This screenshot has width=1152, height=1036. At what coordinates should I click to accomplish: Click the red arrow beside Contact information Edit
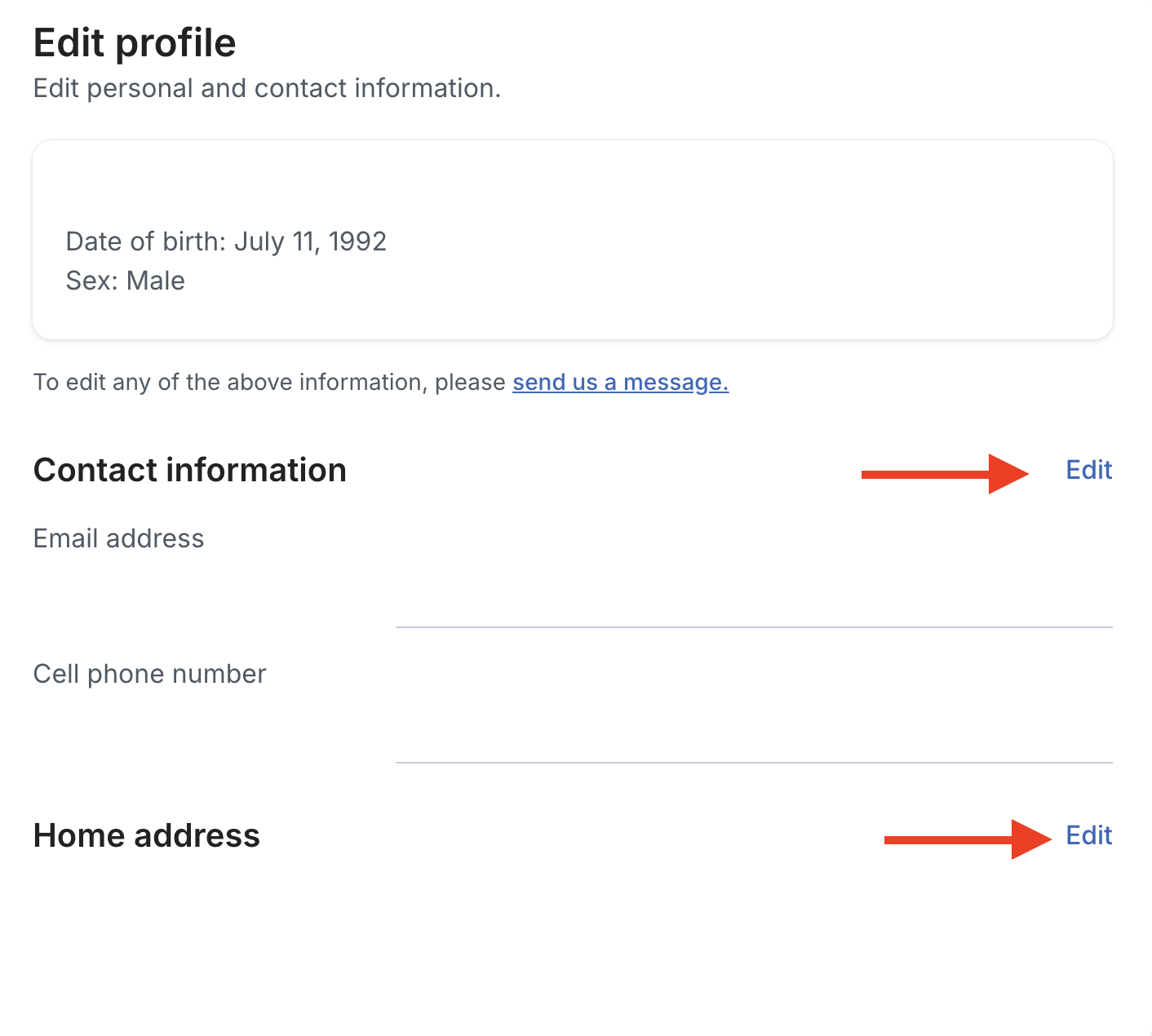click(945, 474)
